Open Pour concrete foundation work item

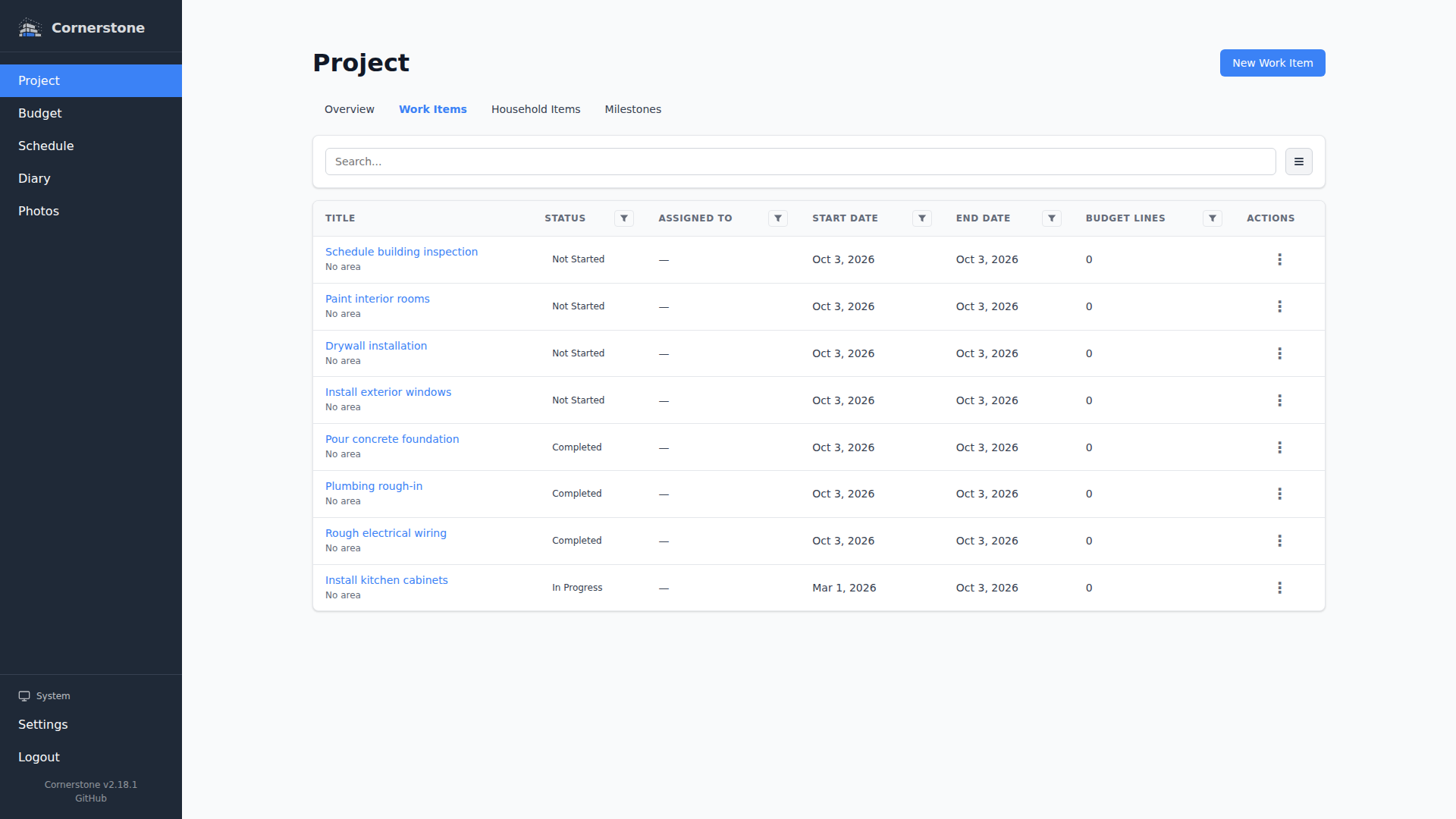coord(392,439)
